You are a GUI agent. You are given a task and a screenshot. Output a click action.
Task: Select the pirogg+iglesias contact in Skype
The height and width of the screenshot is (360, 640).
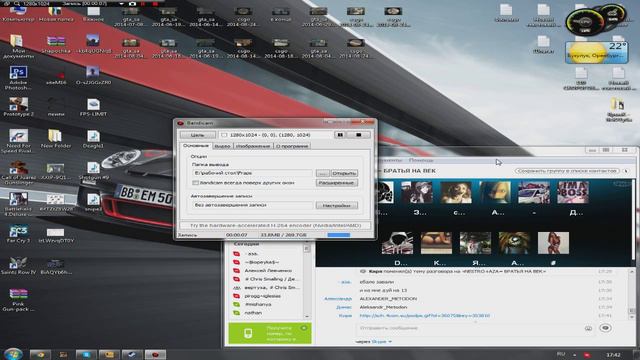[x=262, y=296]
